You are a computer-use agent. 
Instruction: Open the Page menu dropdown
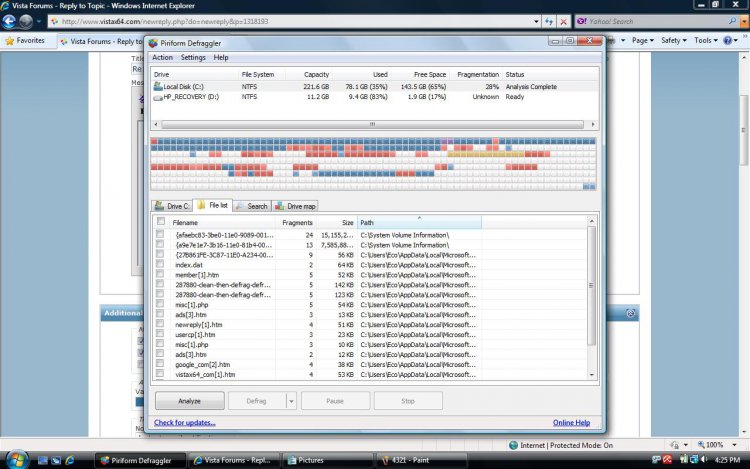pos(642,41)
